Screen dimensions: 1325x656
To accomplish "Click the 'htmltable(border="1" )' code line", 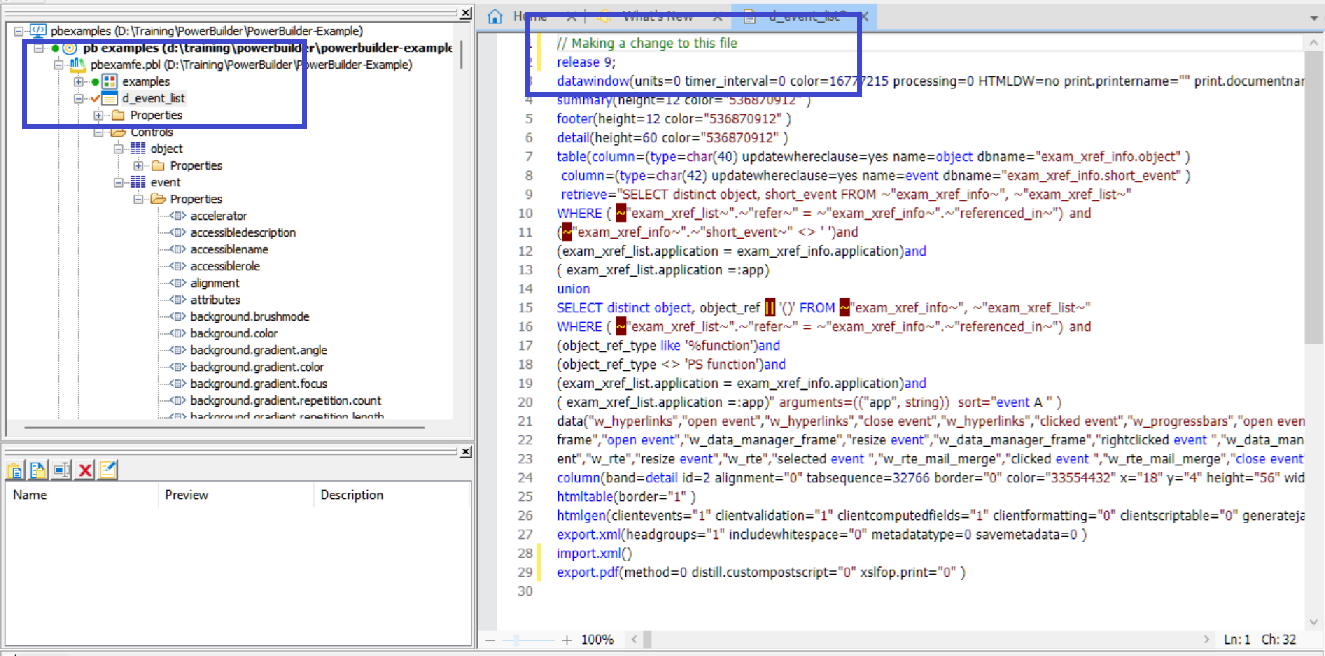I will tap(626, 496).
